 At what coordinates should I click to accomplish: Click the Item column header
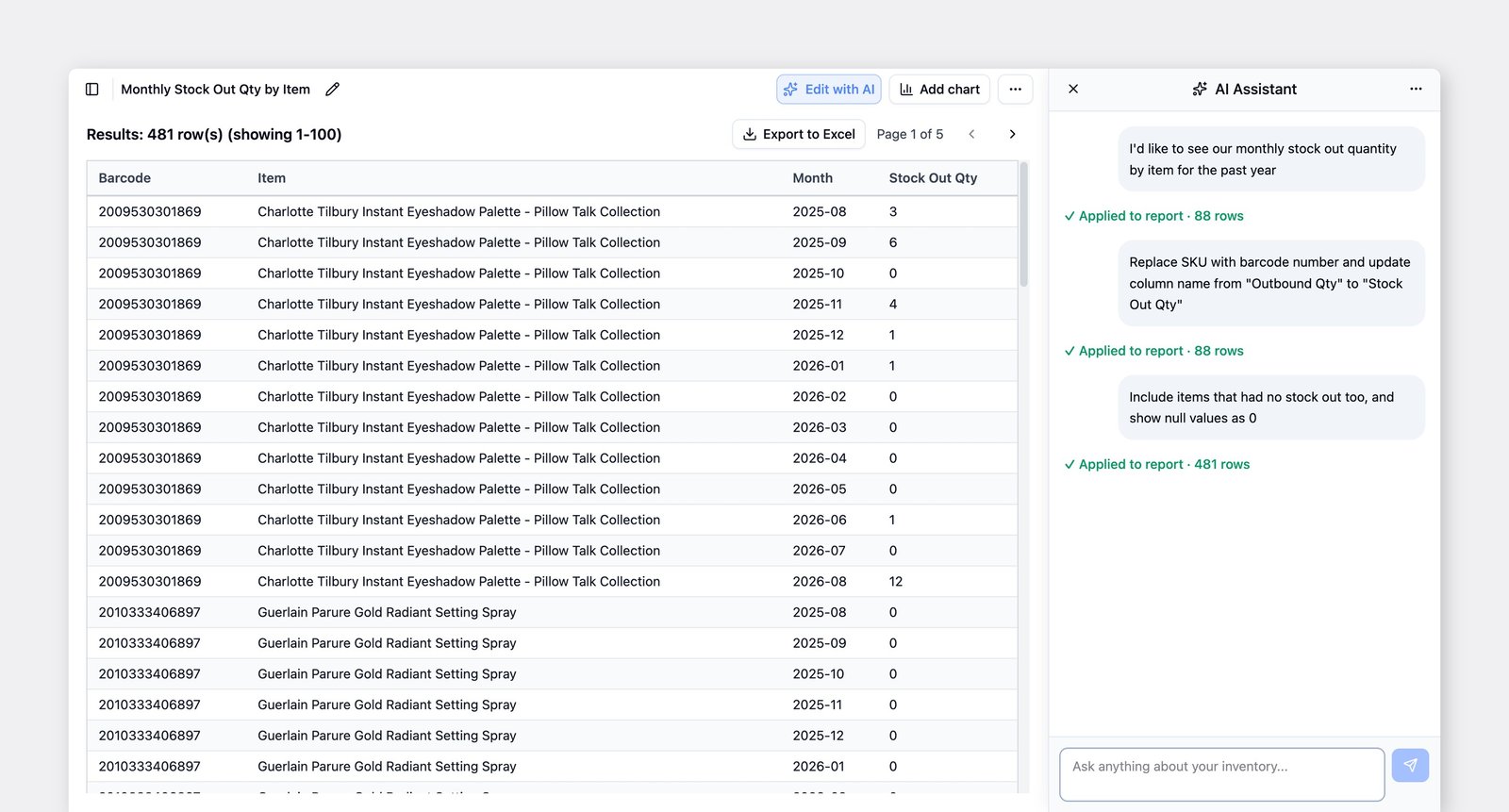(x=272, y=178)
